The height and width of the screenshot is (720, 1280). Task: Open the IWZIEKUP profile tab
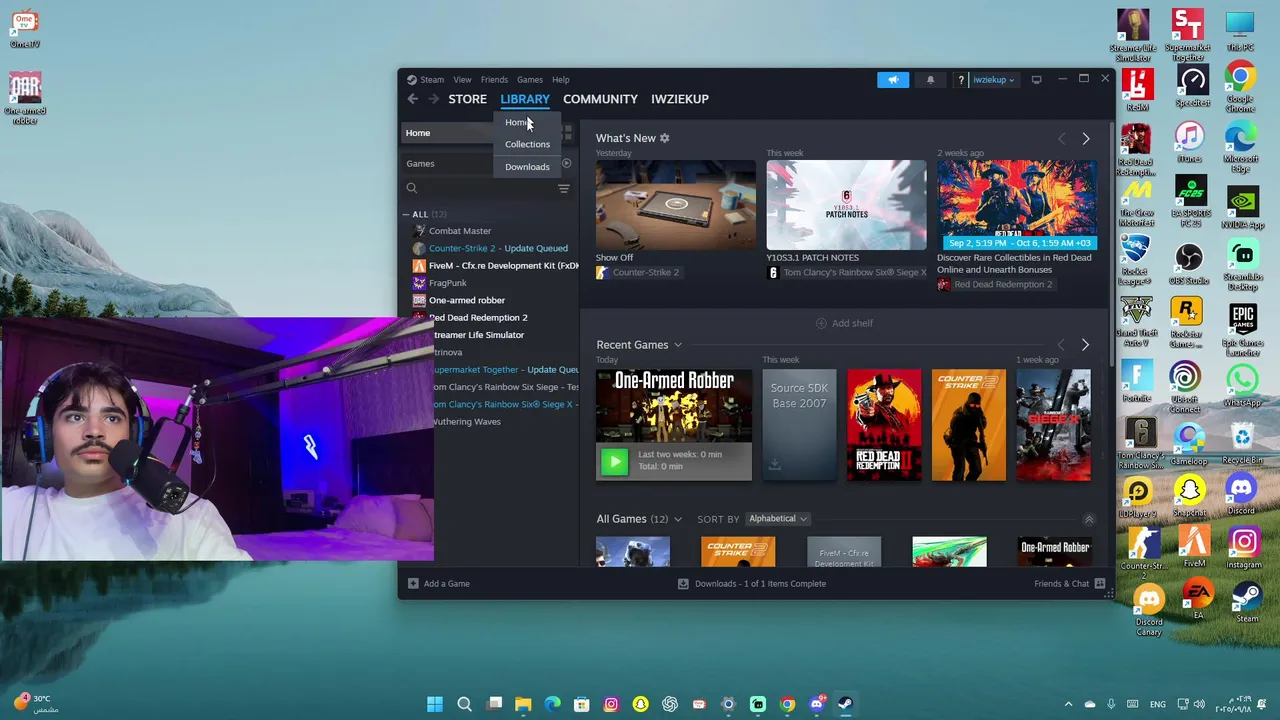[x=680, y=99]
